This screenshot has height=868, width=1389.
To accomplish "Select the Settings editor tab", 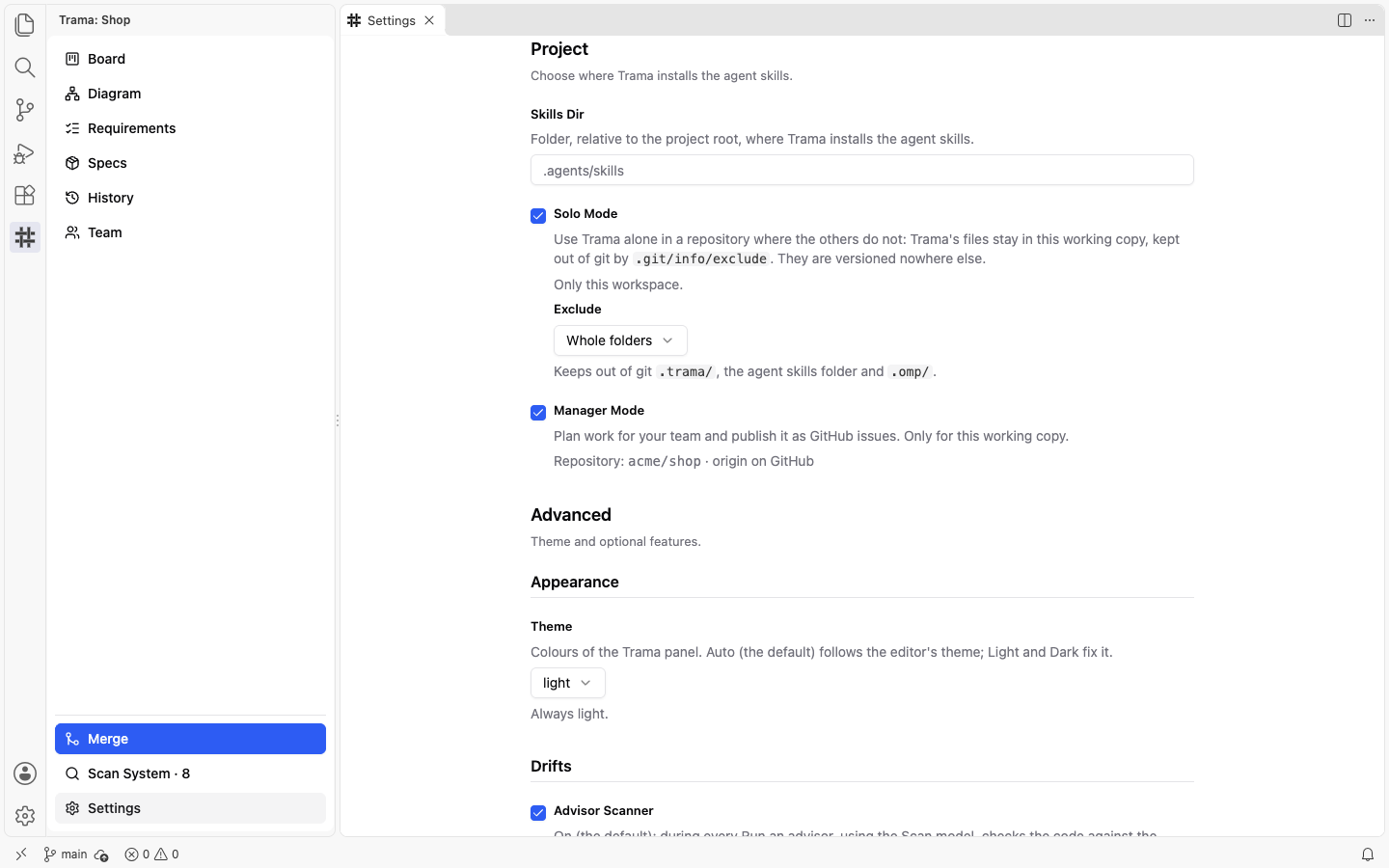I will coord(392,20).
